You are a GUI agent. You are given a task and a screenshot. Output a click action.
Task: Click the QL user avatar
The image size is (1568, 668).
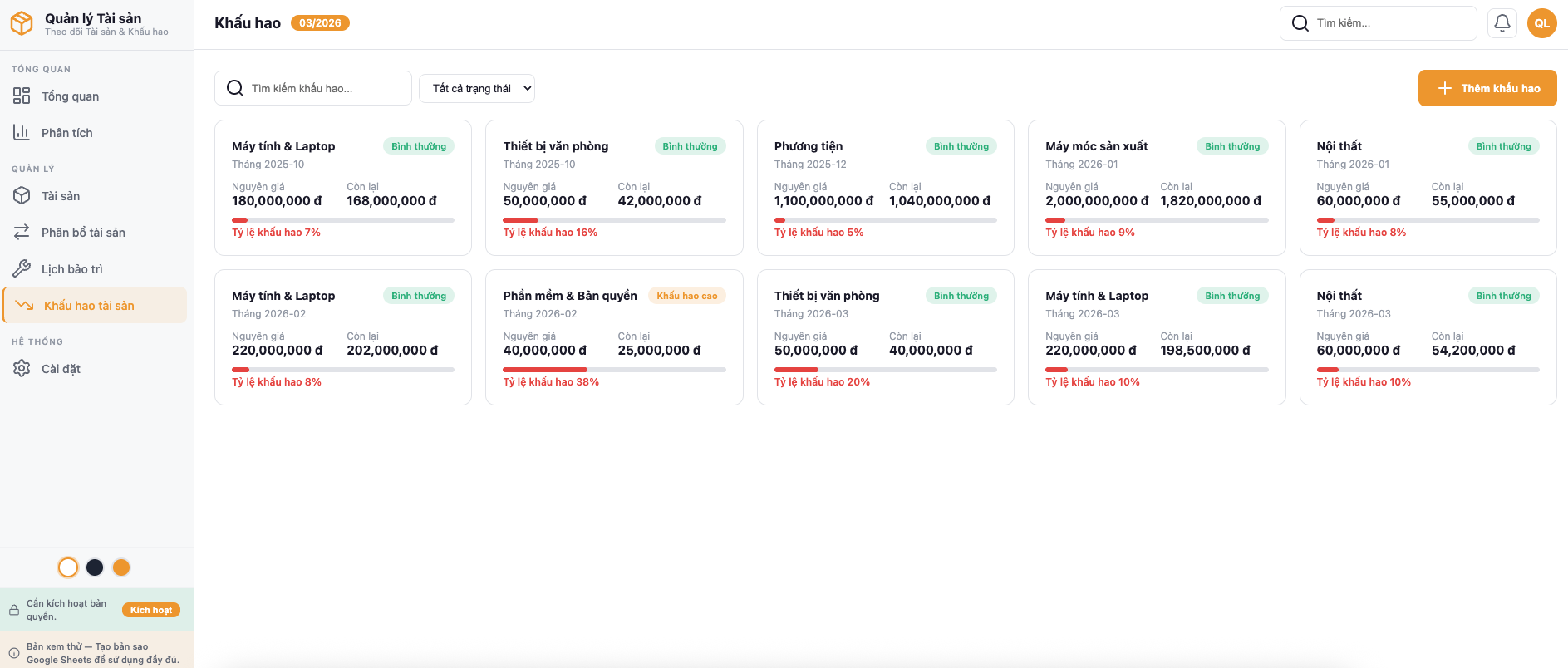[x=1541, y=23]
